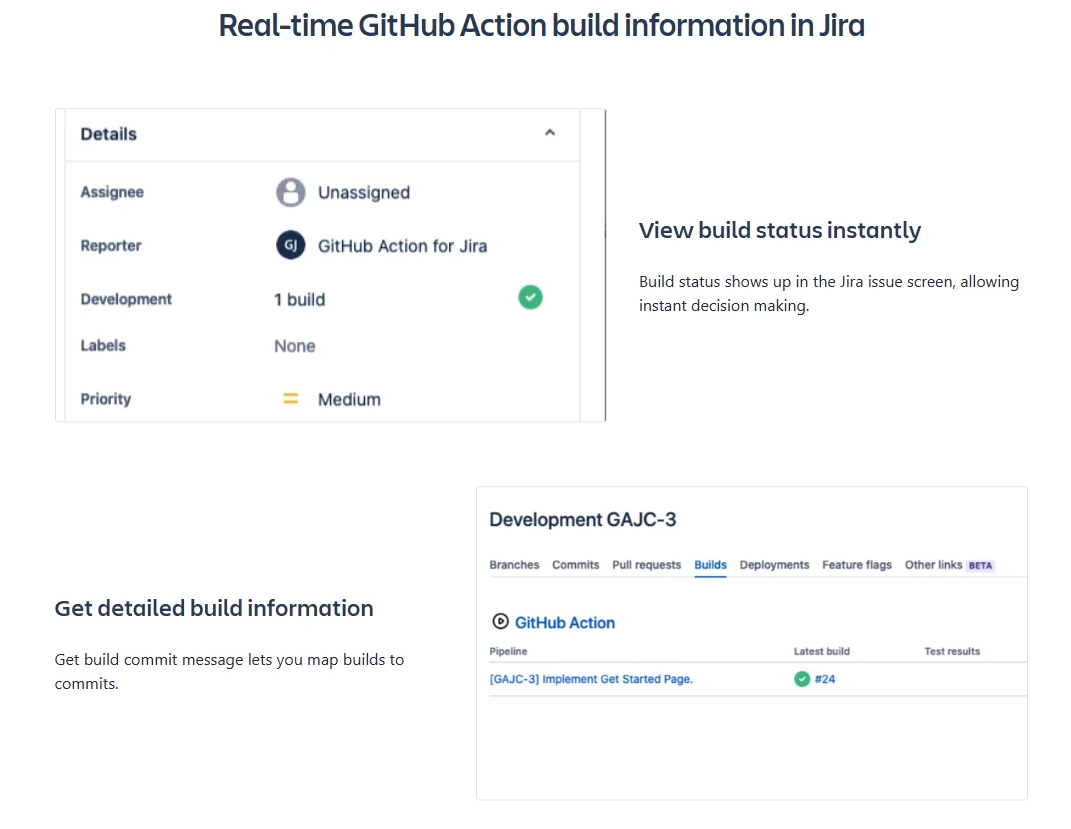Viewport: 1071px width, 829px height.
Task: Click the GJ GitHub Action for Jira avatar
Action: [x=289, y=245]
